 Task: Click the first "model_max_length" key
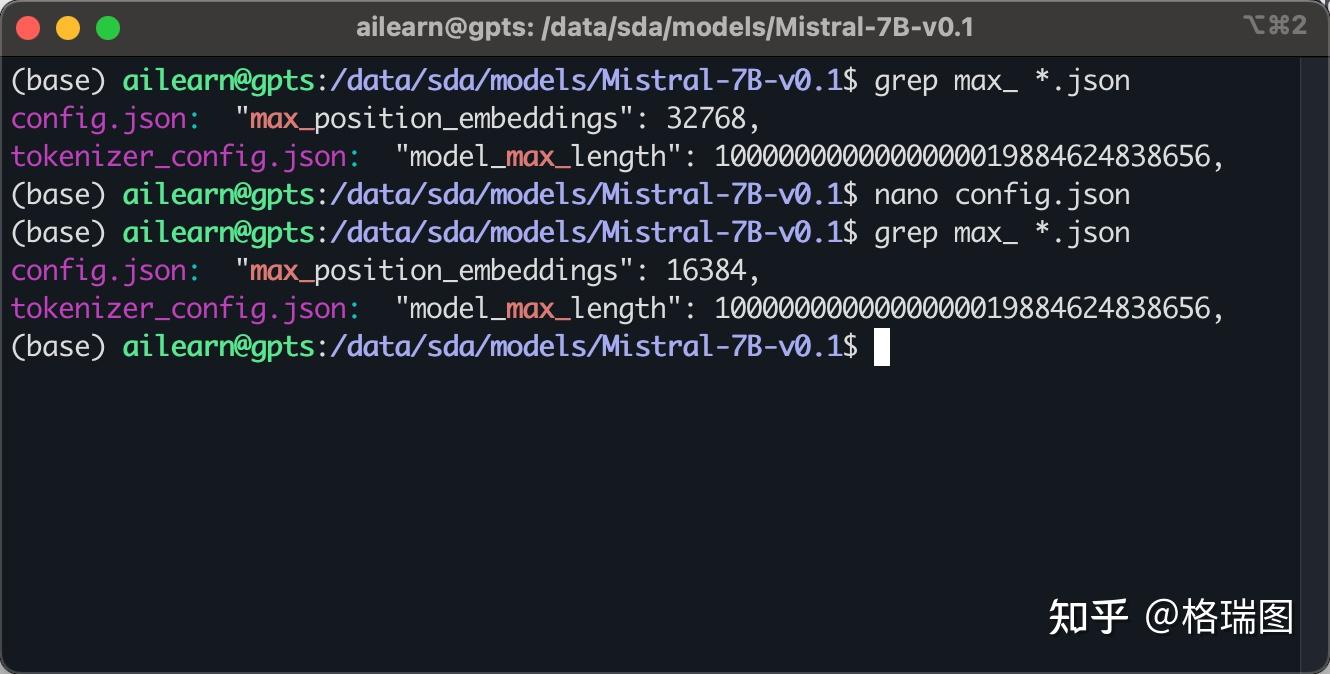(538, 156)
